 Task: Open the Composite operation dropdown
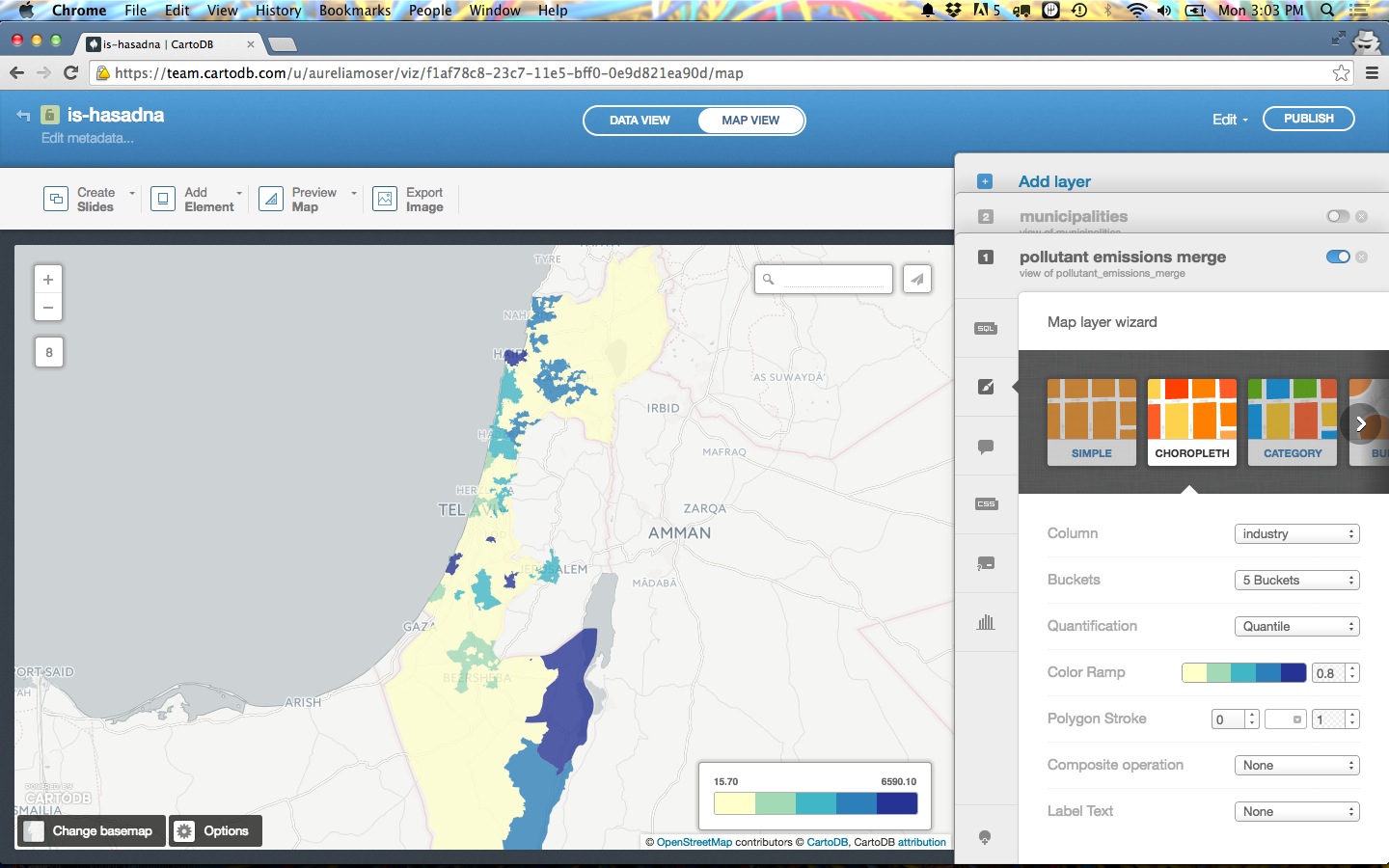[x=1297, y=766]
